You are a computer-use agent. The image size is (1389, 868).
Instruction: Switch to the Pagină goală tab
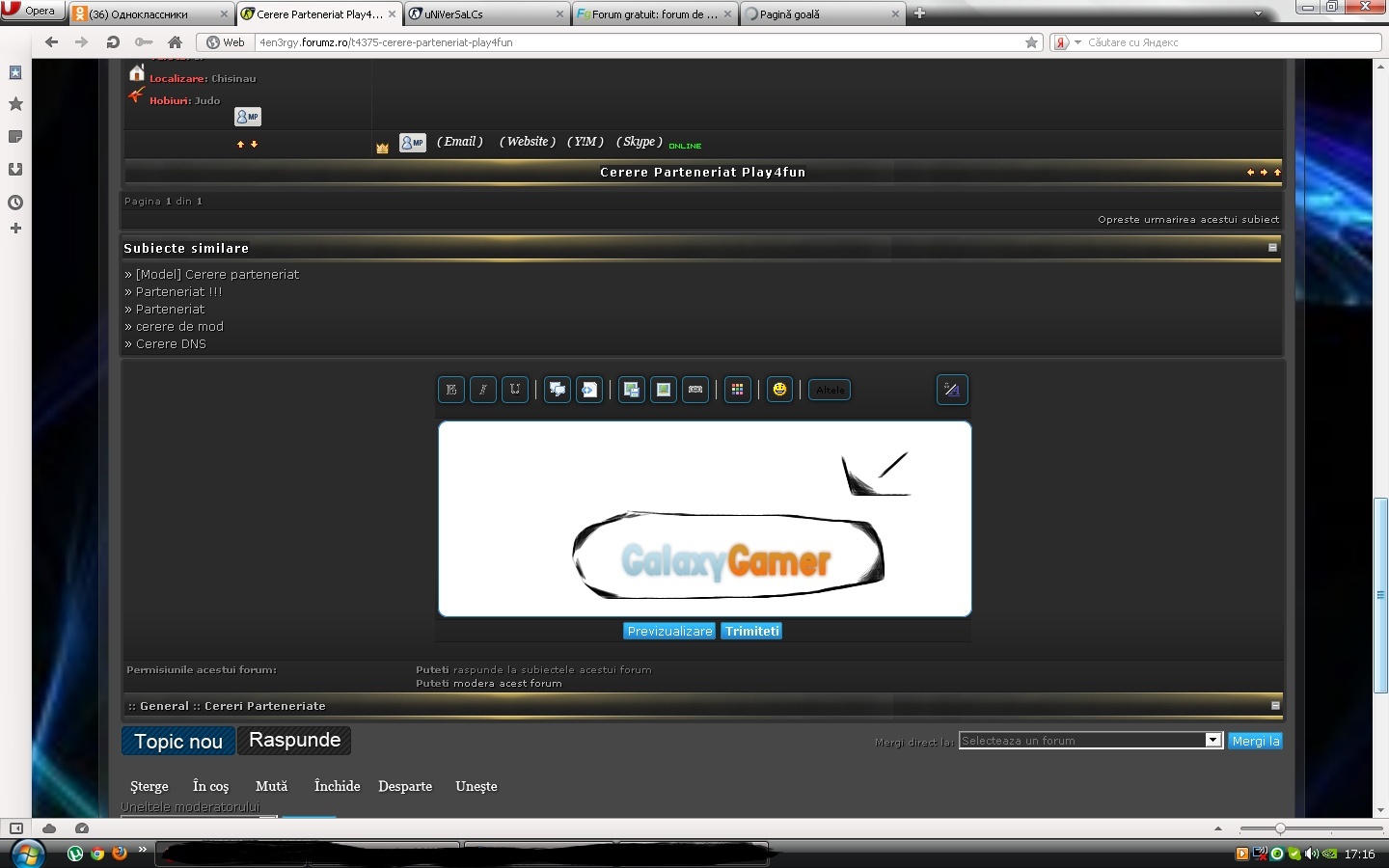coord(822,14)
